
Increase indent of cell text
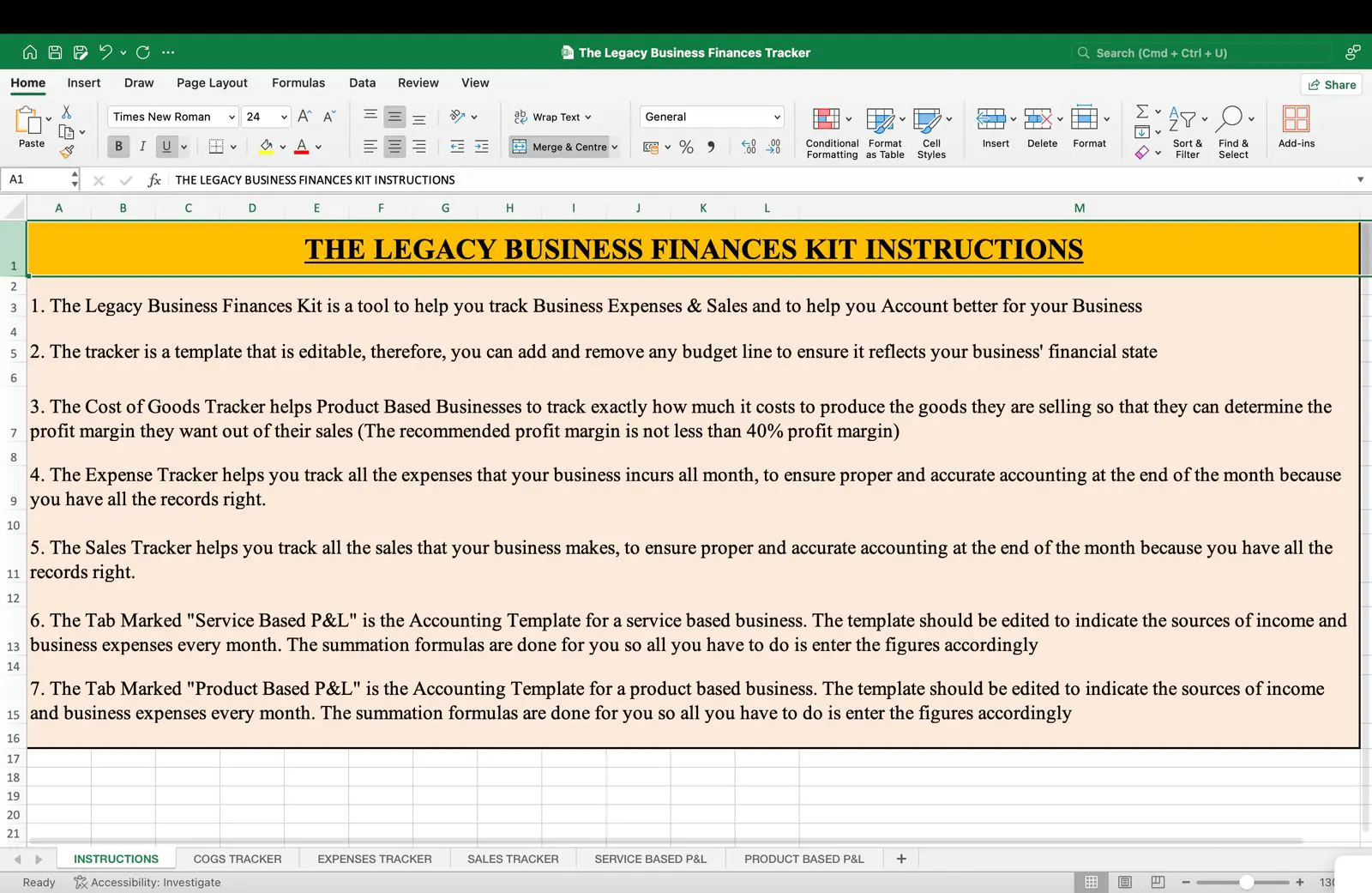click(x=482, y=147)
